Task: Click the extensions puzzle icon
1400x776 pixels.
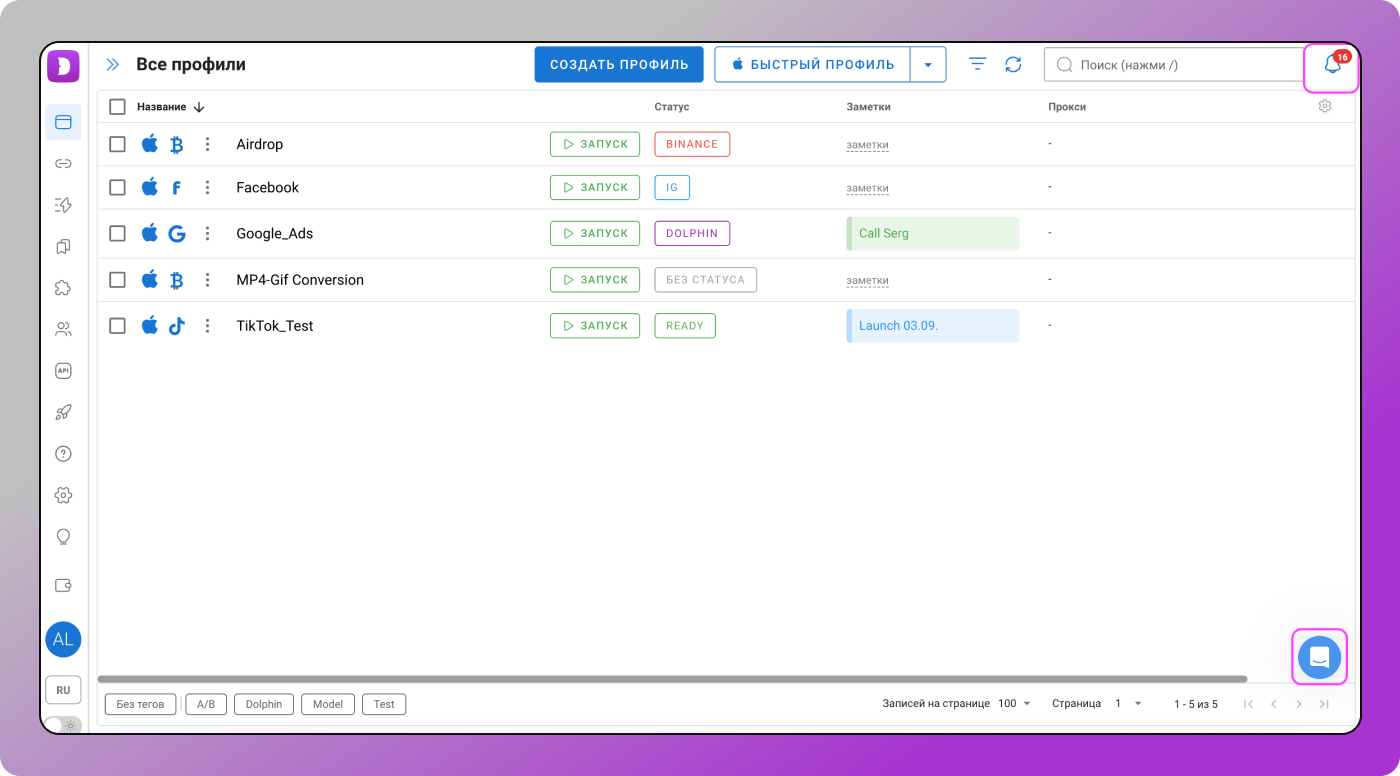Action: 63,288
